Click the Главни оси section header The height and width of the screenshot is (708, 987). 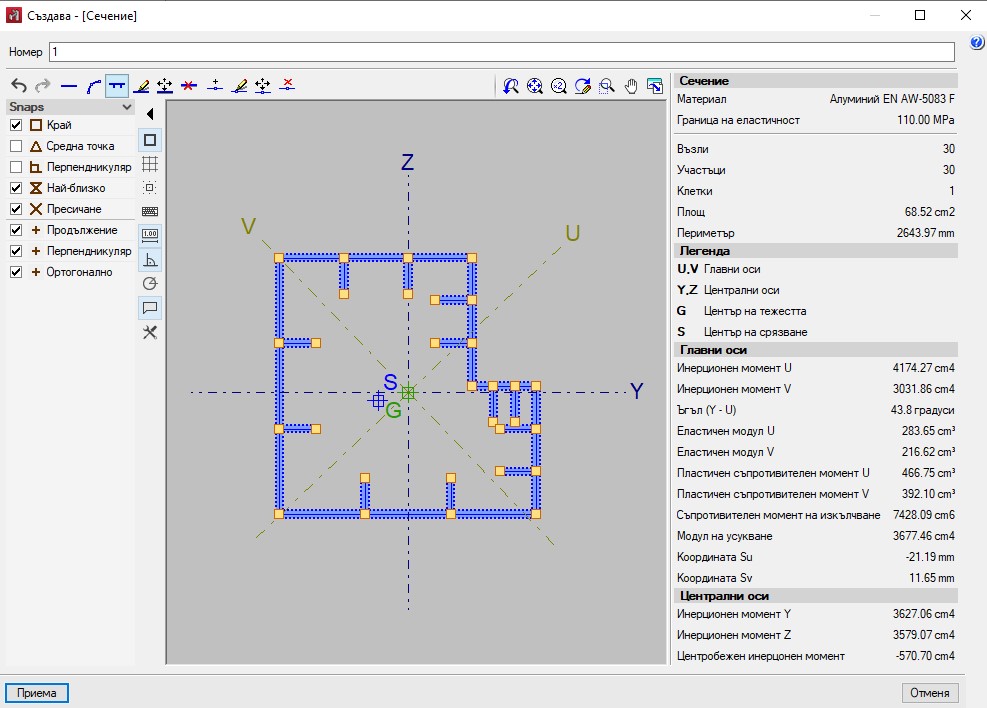pyautogui.click(x=816, y=350)
